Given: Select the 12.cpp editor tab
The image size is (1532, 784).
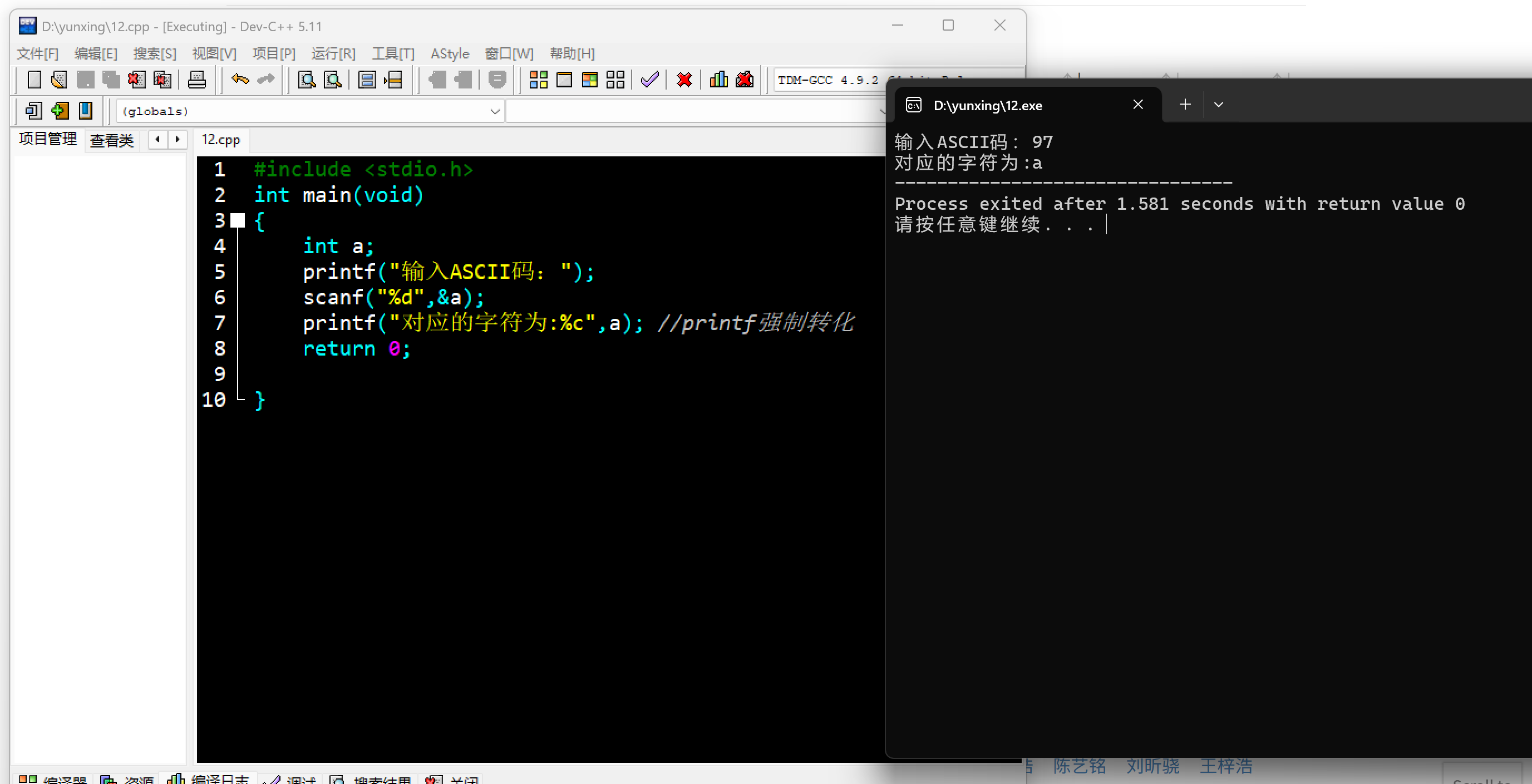Looking at the screenshot, I should [220, 140].
